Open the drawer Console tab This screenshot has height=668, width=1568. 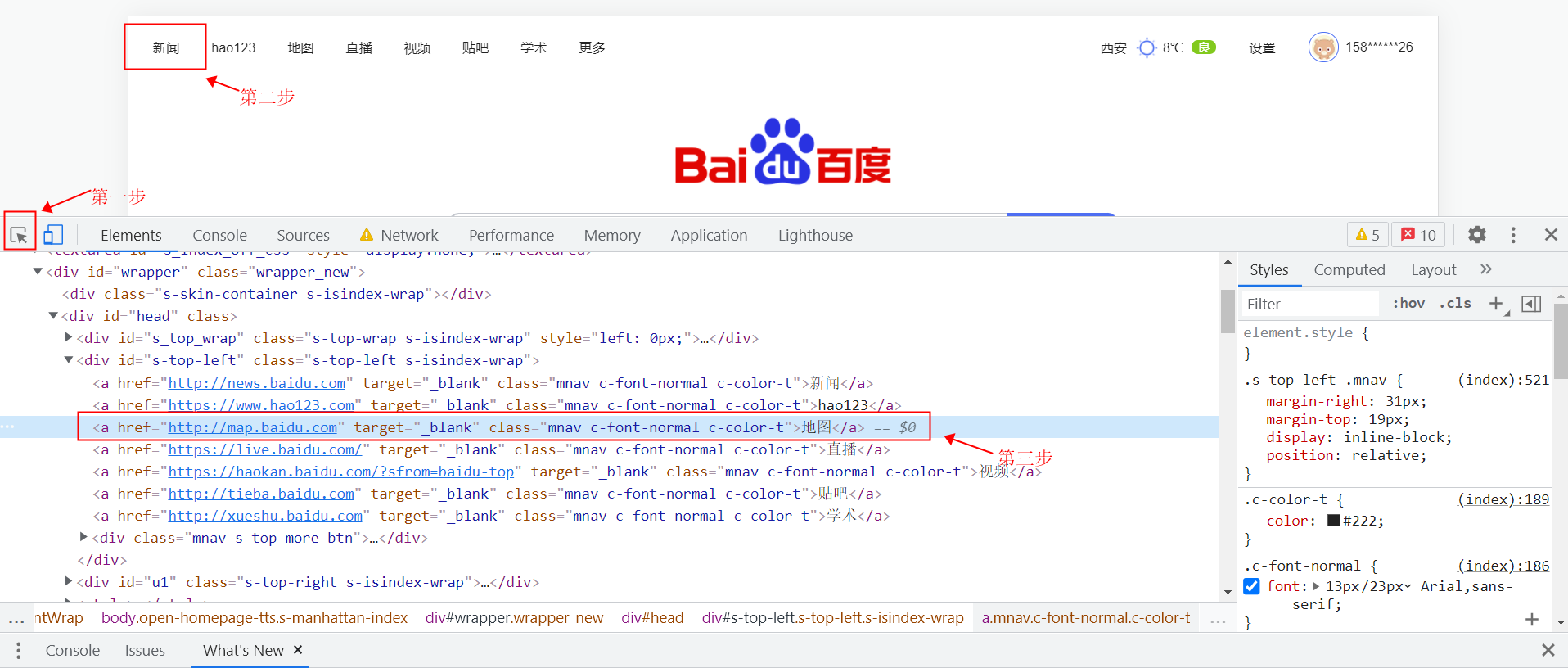click(x=73, y=650)
